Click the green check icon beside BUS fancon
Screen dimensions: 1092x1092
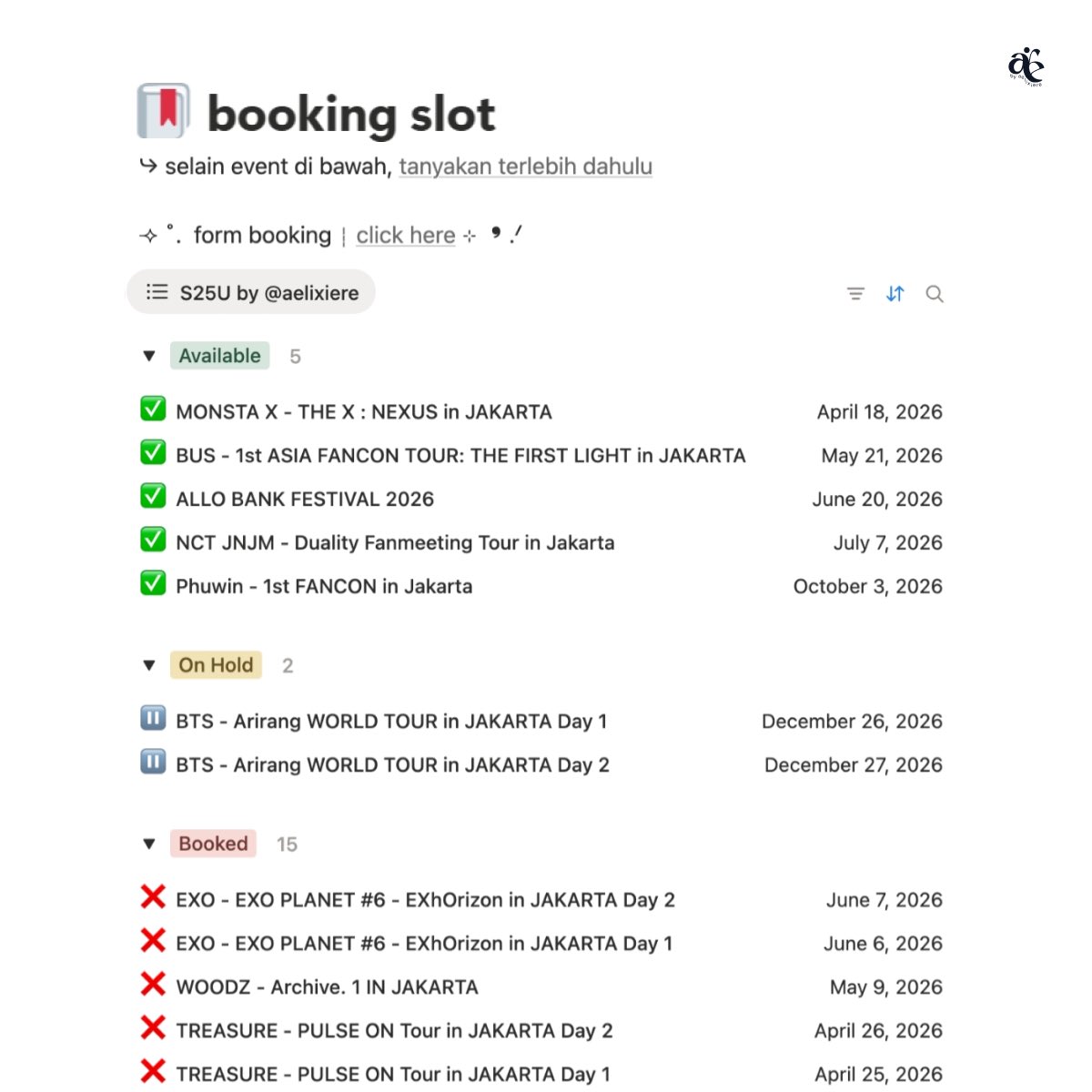pos(153,453)
